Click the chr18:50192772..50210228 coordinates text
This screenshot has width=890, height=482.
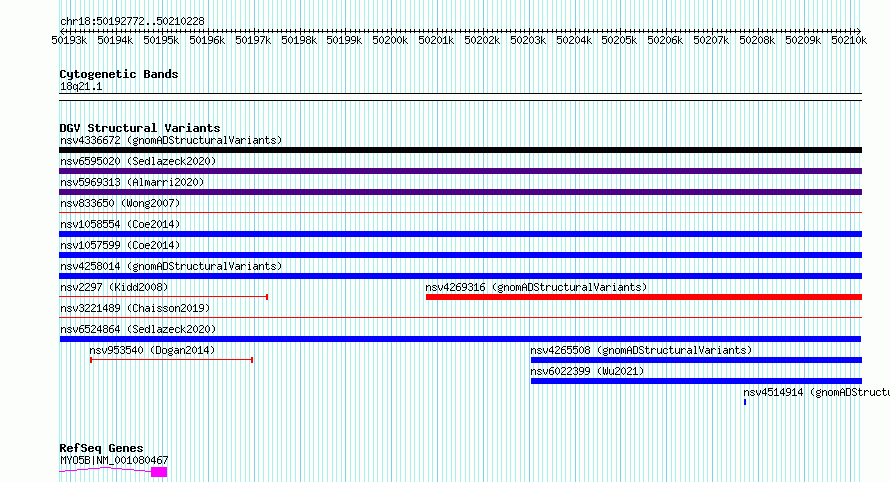point(132,21)
